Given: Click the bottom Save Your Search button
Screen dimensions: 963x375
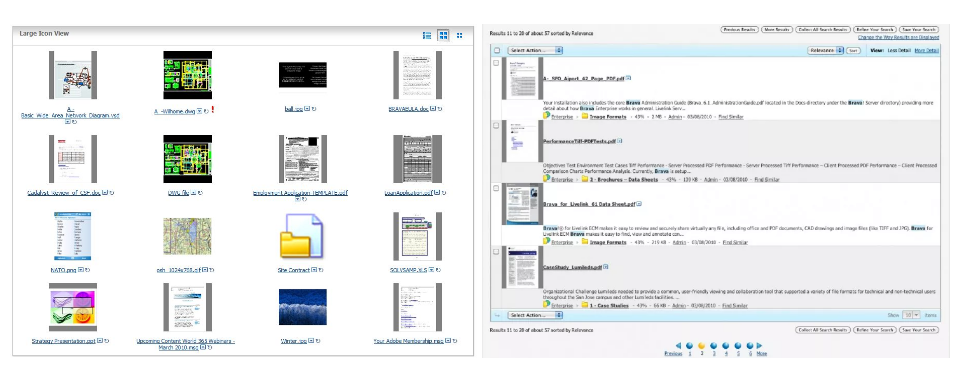Looking at the screenshot, I should point(919,330).
